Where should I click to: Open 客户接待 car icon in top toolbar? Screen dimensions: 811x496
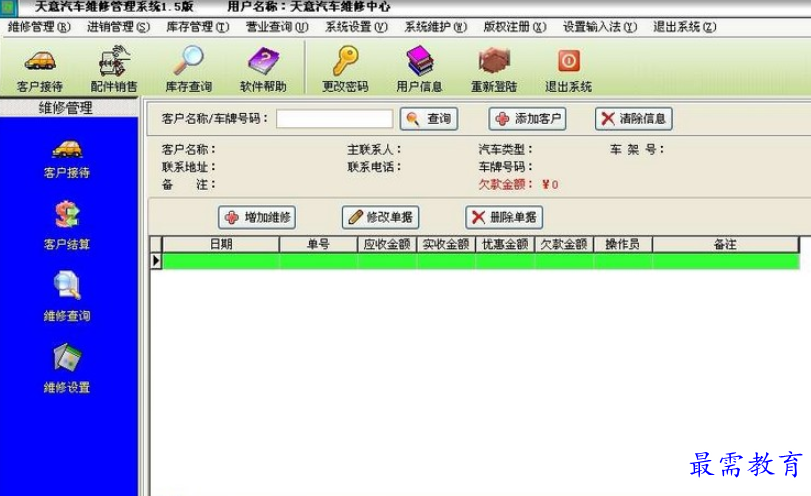pyautogui.click(x=40, y=70)
